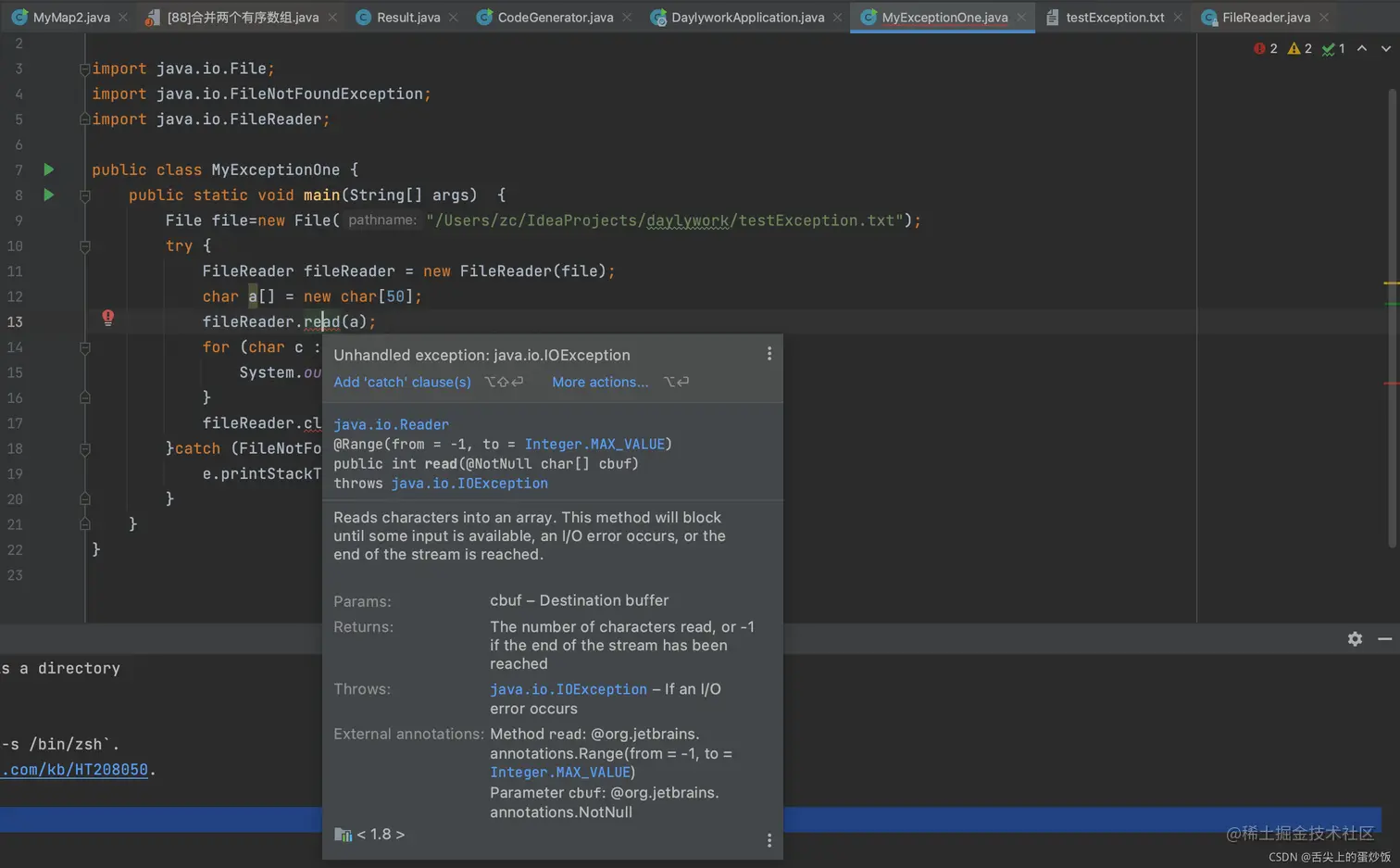Fold the for loop end marker at line 16

click(85, 397)
